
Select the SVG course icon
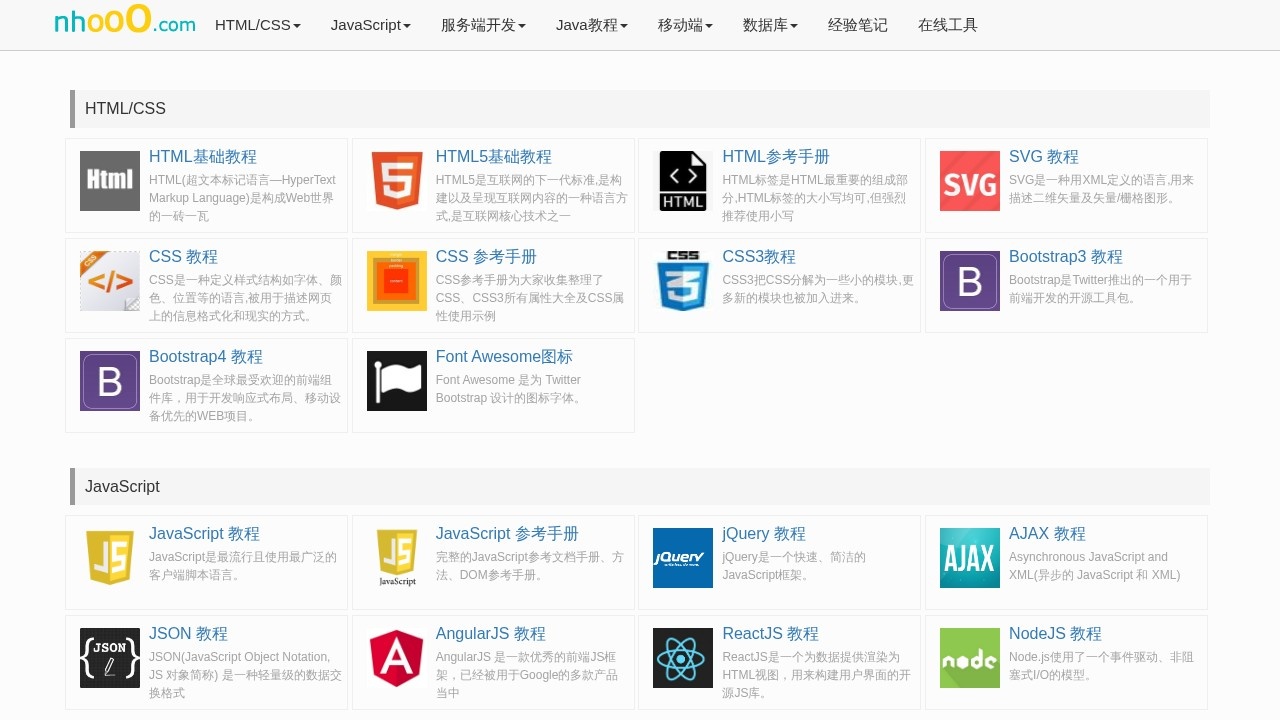tap(969, 181)
